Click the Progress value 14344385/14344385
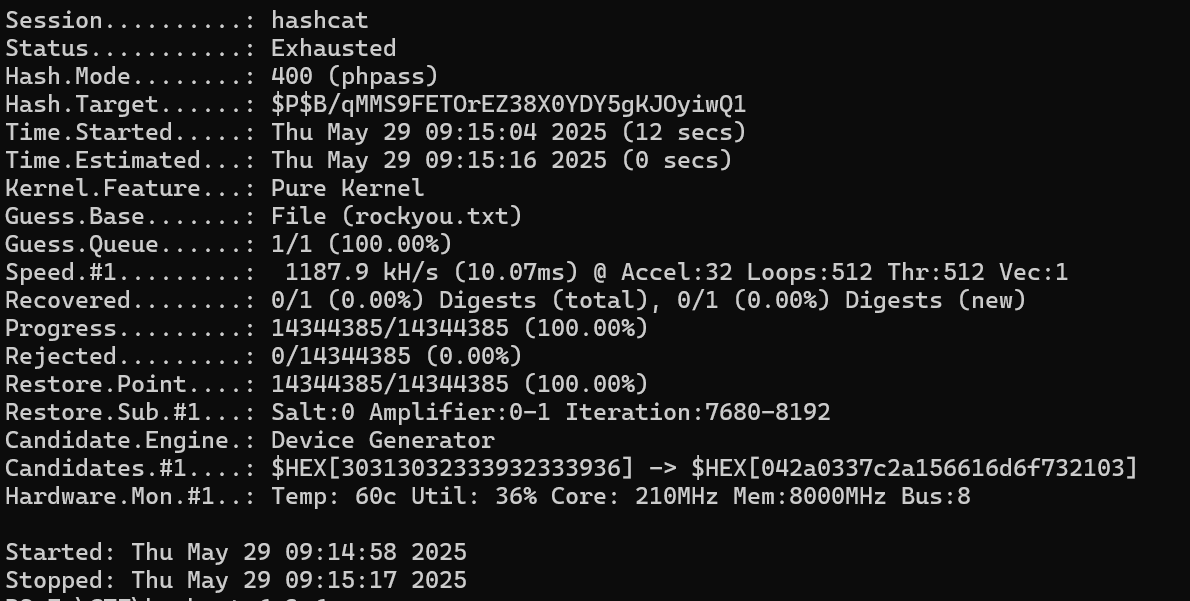The height and width of the screenshot is (601, 1190). 389,329
